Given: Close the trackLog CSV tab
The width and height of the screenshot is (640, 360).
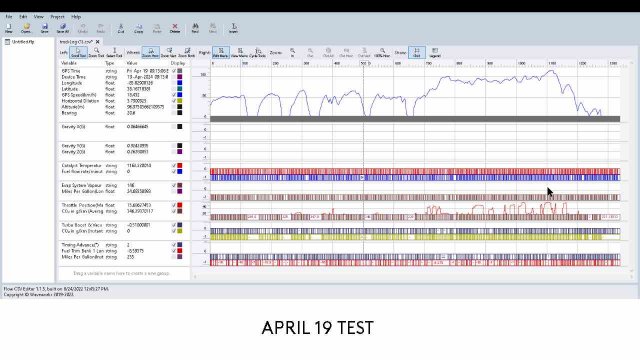Looking at the screenshot, I should [98, 42].
